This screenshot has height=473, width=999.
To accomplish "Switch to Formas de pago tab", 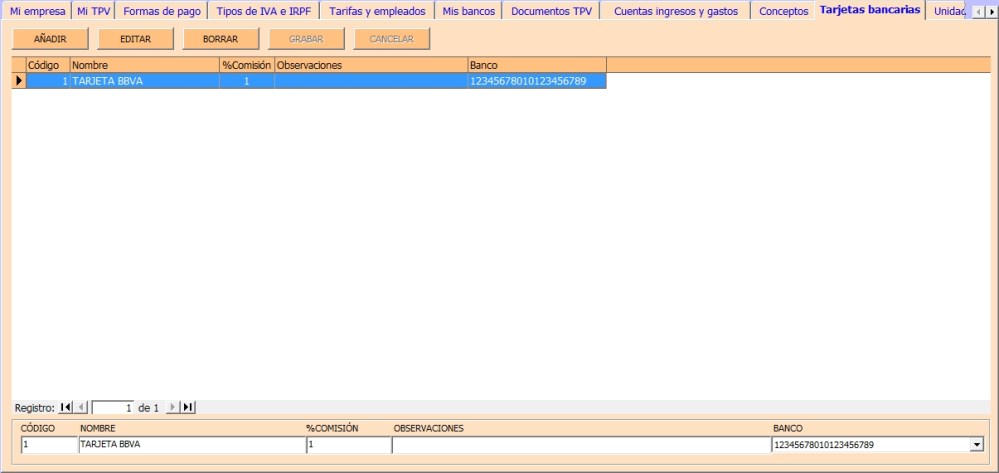I will click(x=162, y=12).
